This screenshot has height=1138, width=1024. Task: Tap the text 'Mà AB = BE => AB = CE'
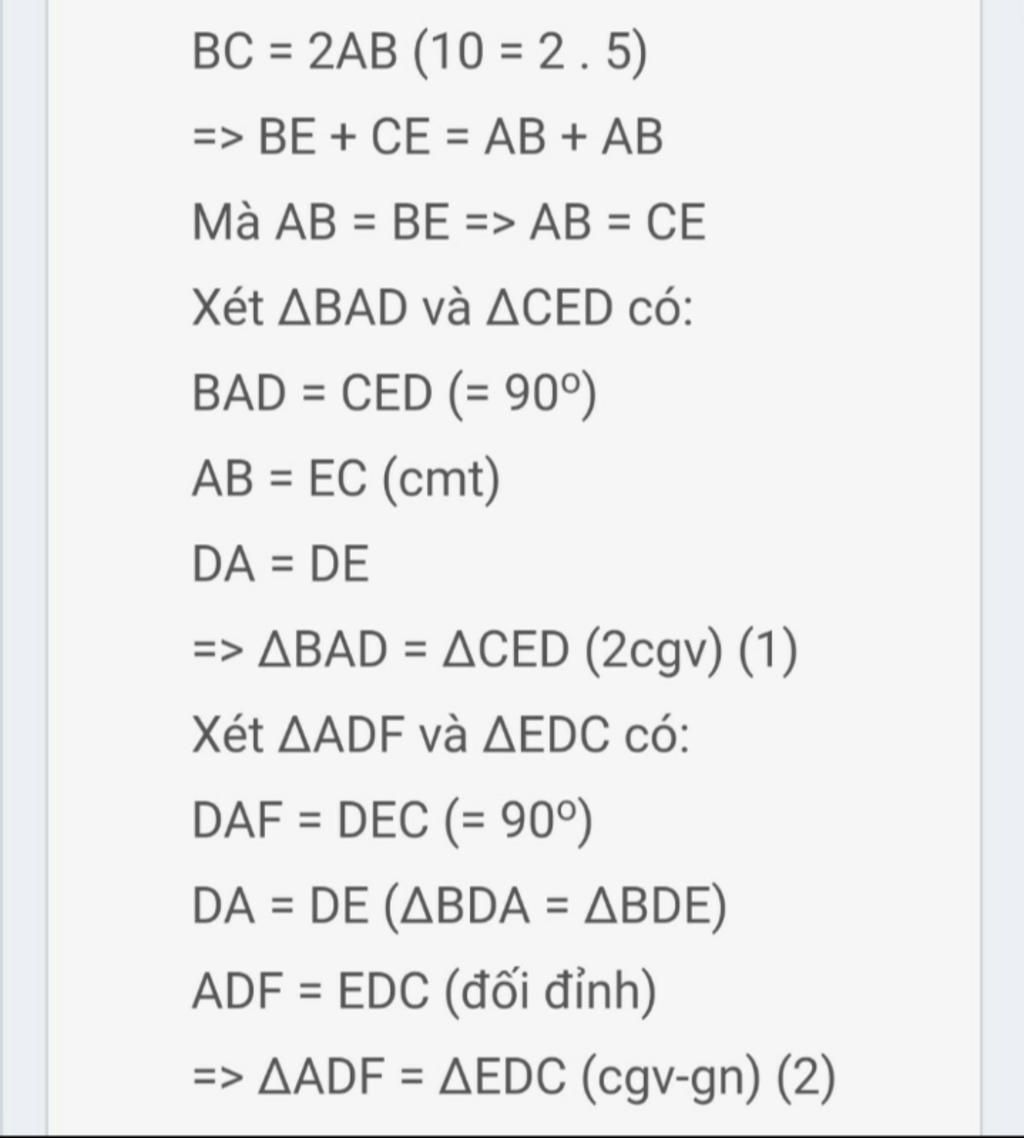pyautogui.click(x=448, y=222)
